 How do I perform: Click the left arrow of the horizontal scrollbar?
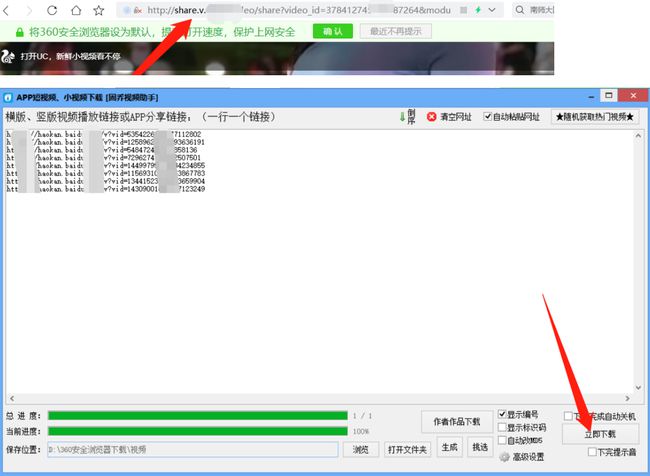pos(12,398)
